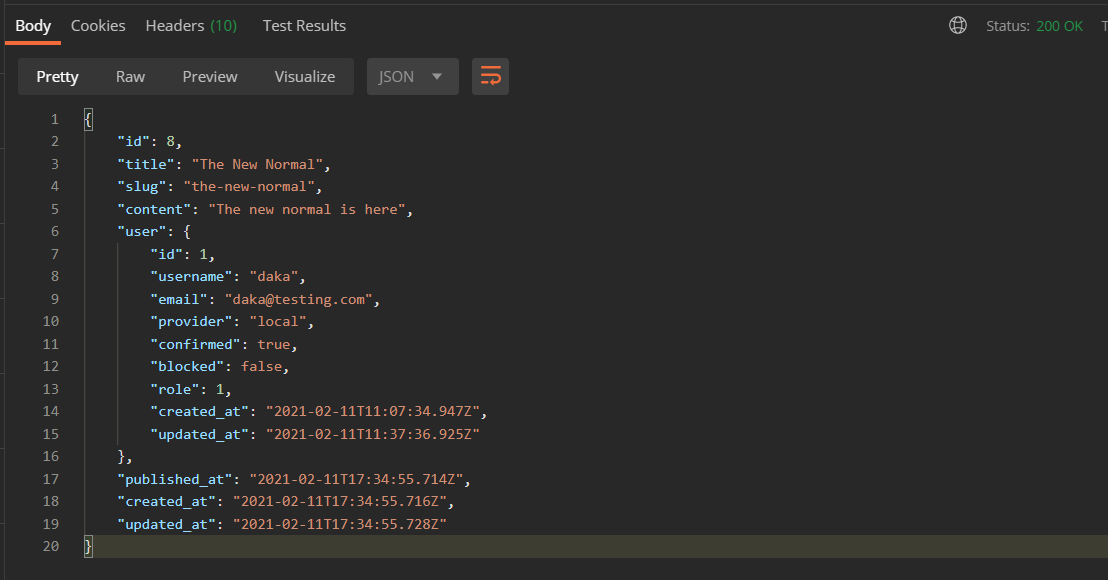This screenshot has width=1108, height=580.
Task: Click the "local" provider value
Action: coord(278,321)
